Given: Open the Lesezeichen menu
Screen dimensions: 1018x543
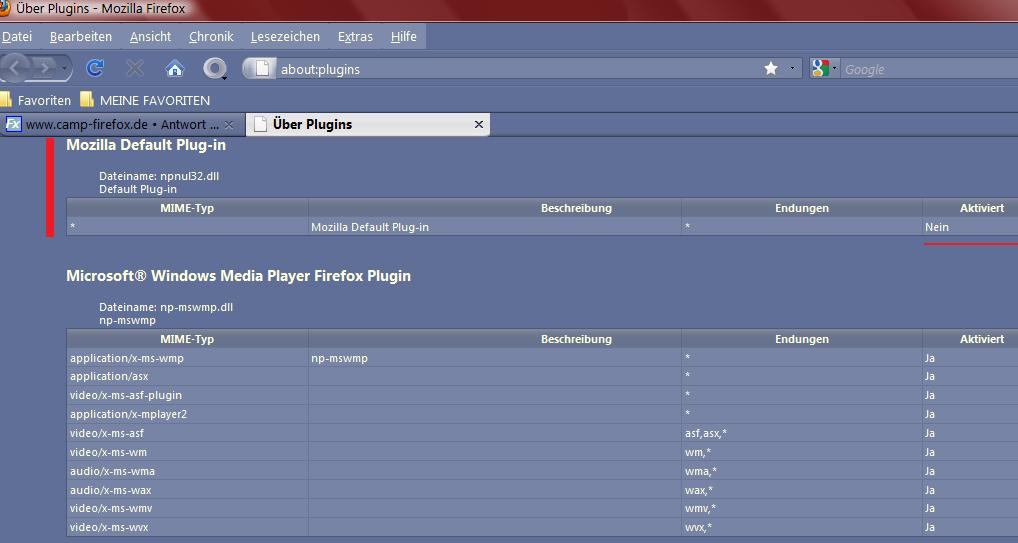Looking at the screenshot, I should pos(286,36).
